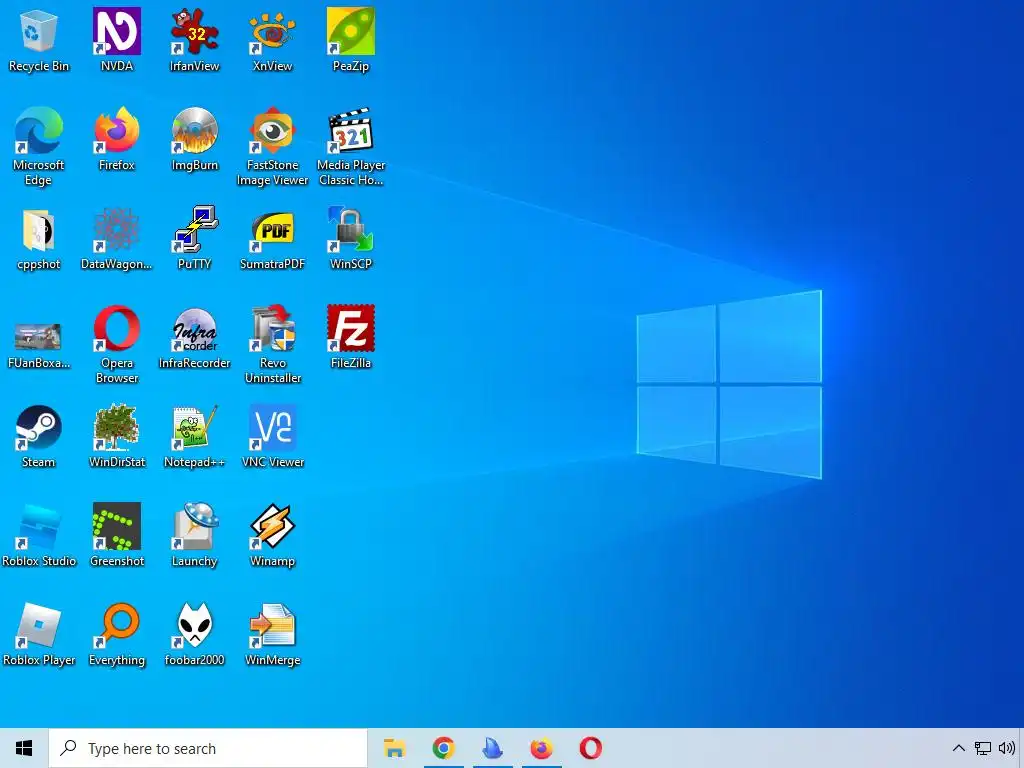Image resolution: width=1024 pixels, height=768 pixels.
Task: Select the IrfanView desktop shortcut
Action: [195, 40]
